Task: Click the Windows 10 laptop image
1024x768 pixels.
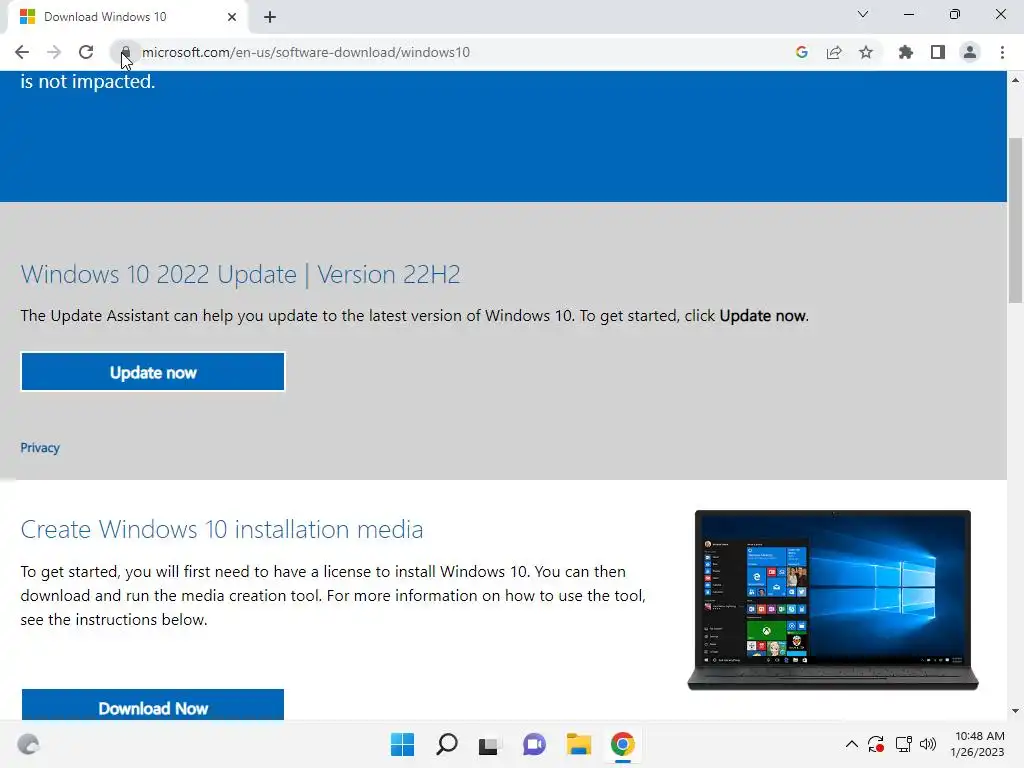Action: point(833,600)
